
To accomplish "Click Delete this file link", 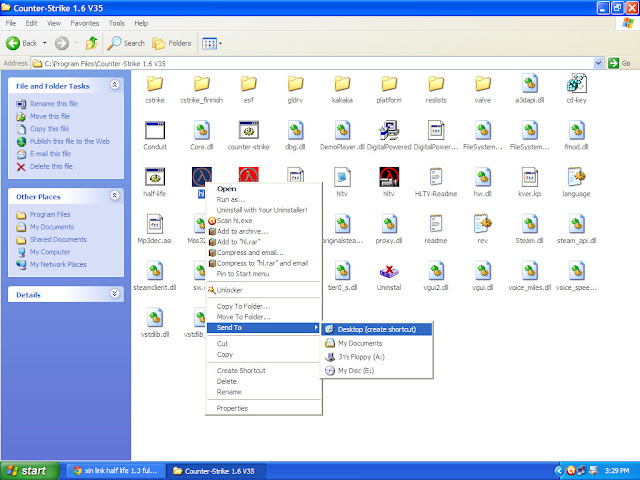I will click(51, 167).
